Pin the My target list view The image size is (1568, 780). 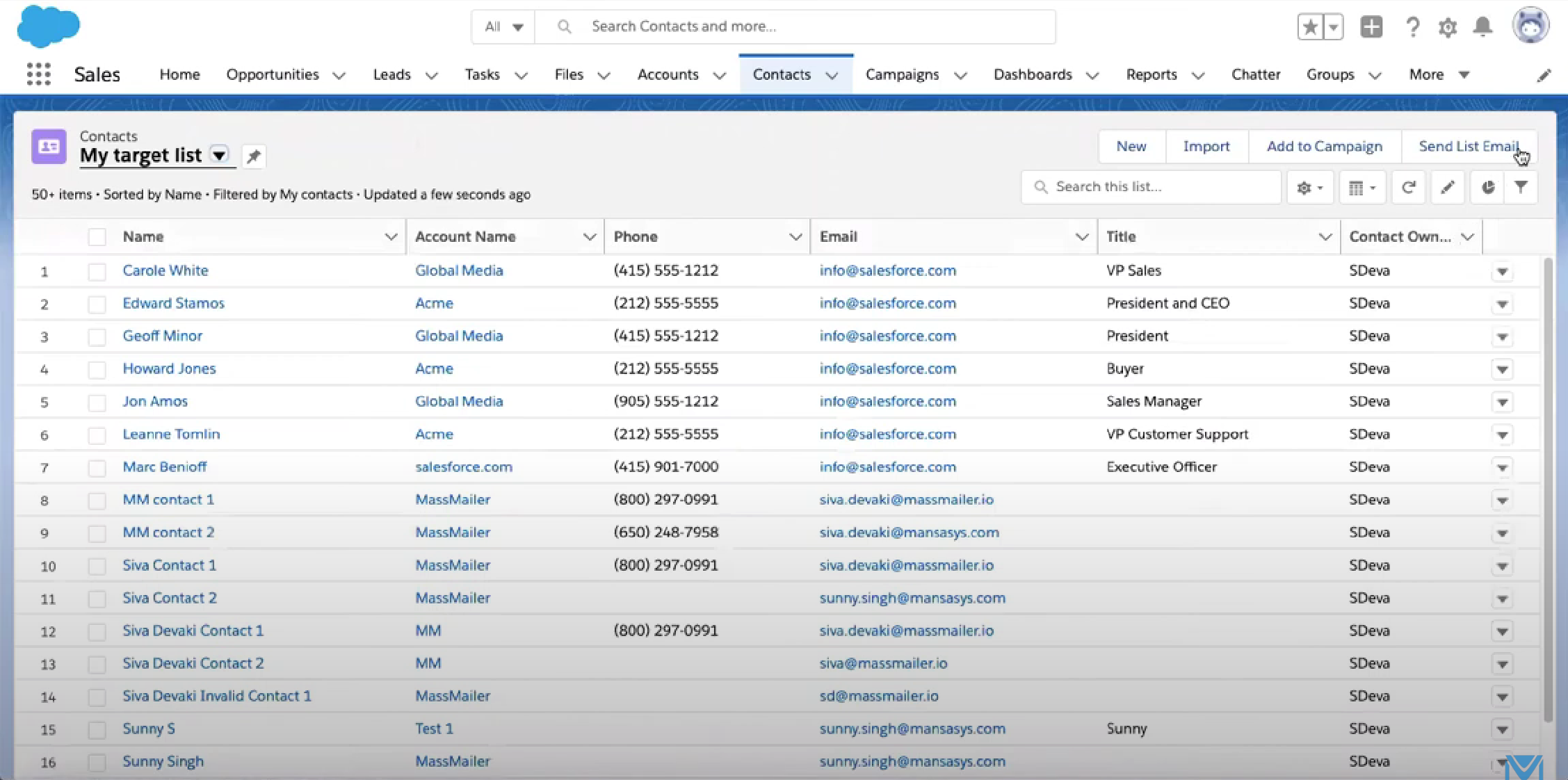(254, 156)
